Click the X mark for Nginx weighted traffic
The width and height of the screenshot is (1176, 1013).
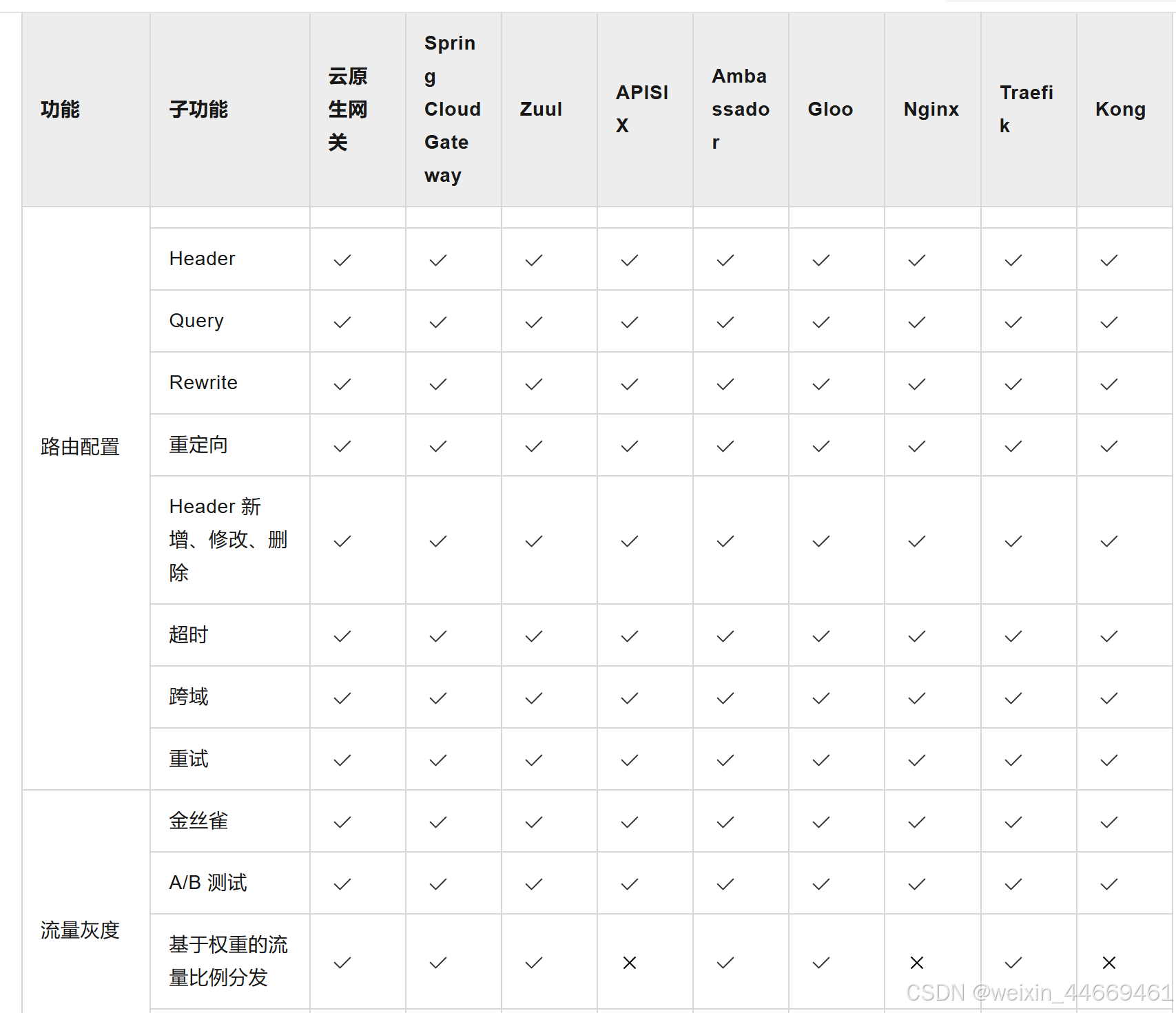917,963
